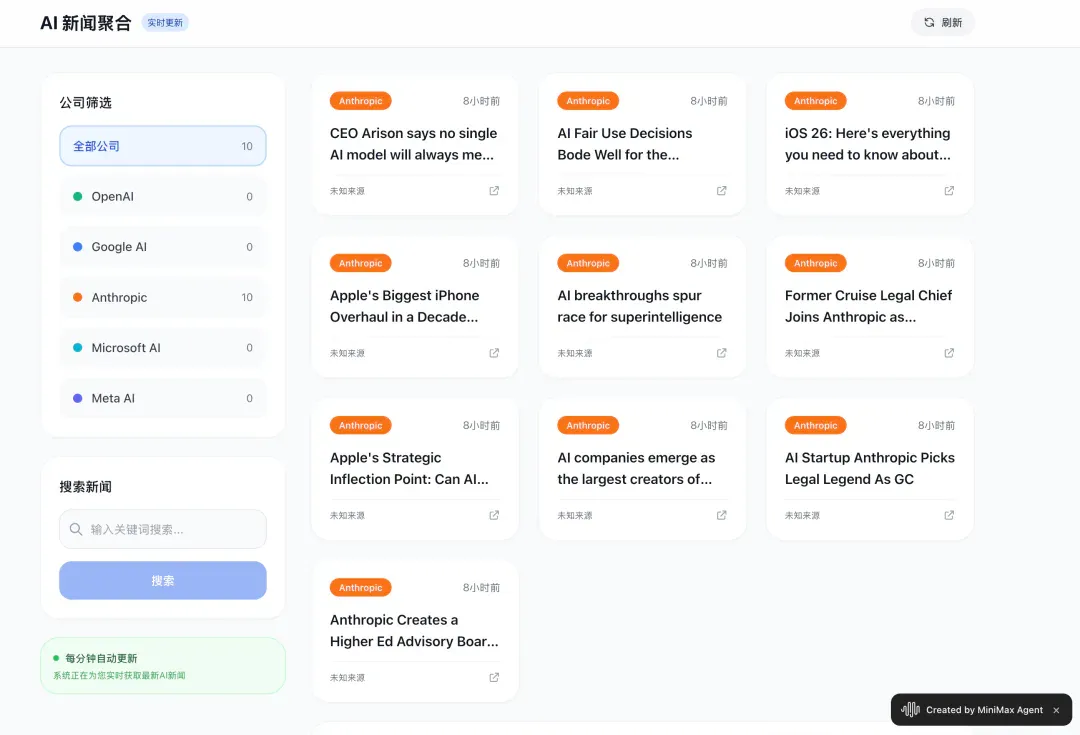Click the 刷新 refresh button

click(x=943, y=23)
